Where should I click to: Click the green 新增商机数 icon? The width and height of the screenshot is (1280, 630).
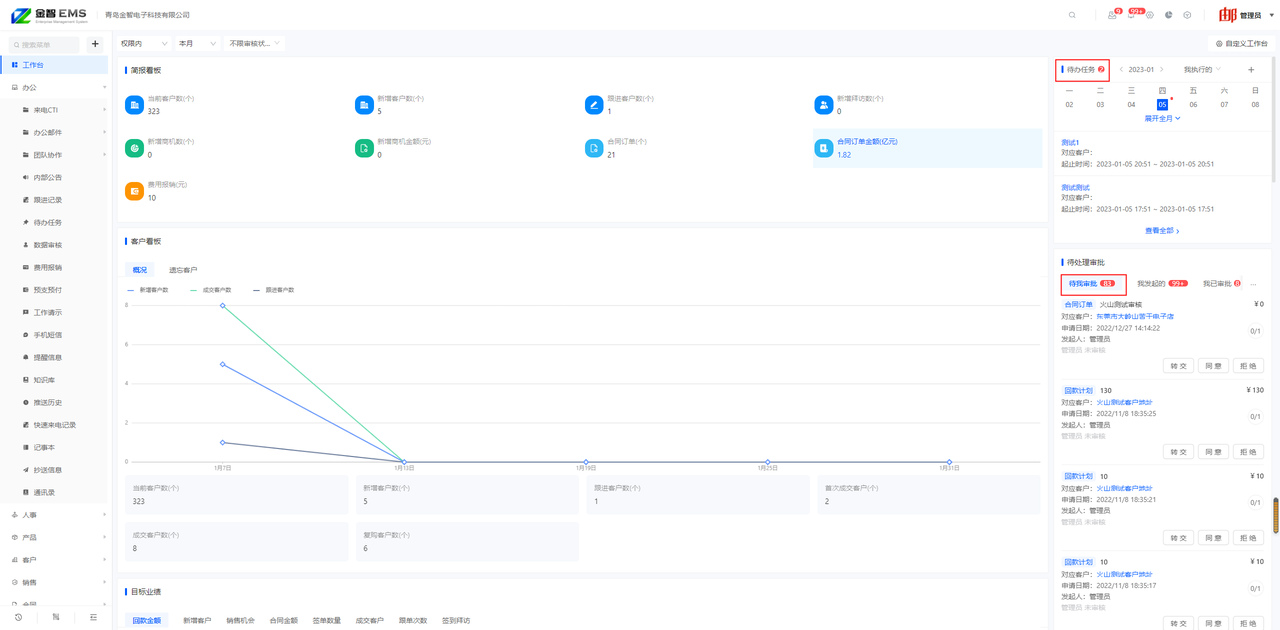click(134, 148)
